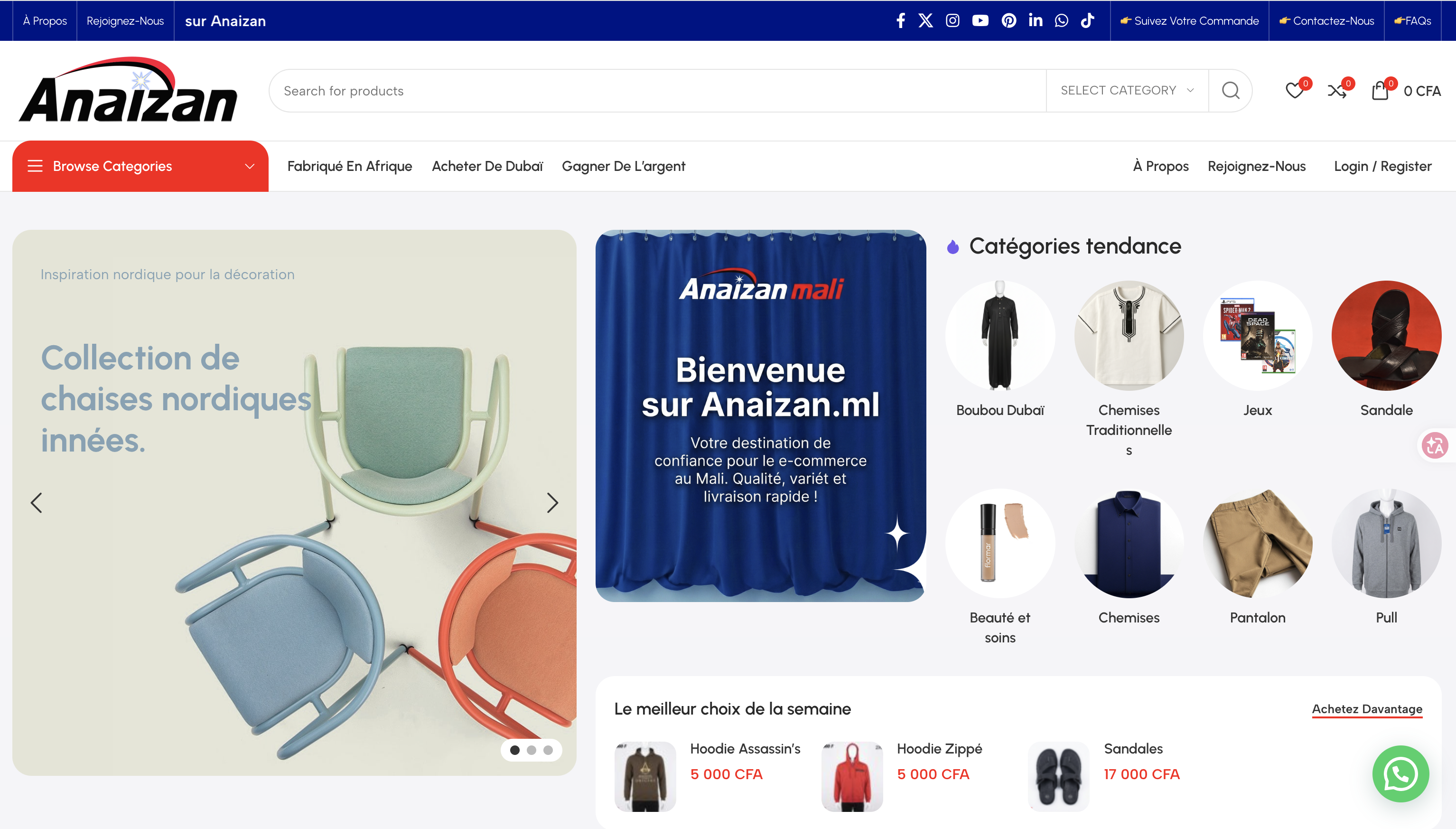This screenshot has height=829, width=1456.
Task: Open the compare products icon
Action: pos(1338,91)
